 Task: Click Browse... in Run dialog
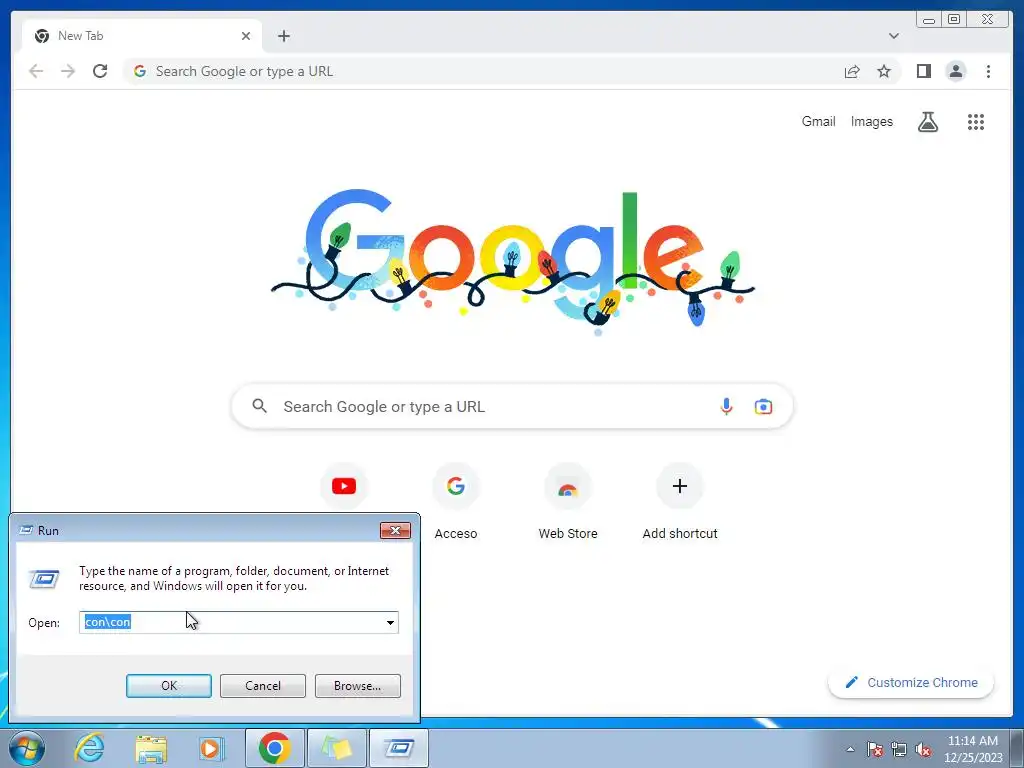357,686
